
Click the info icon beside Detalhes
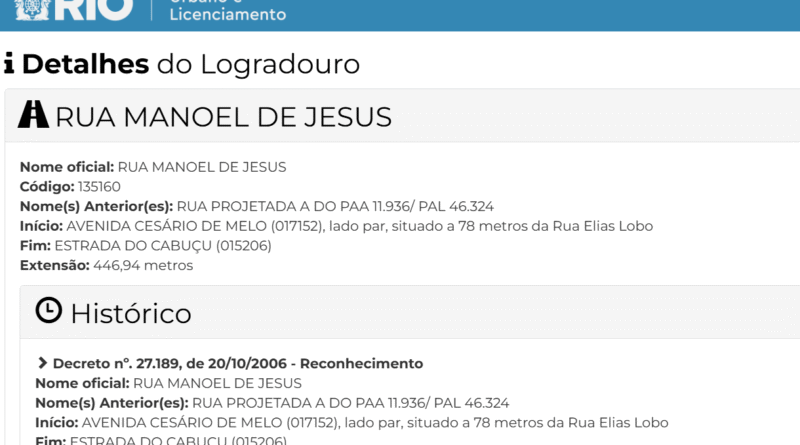click(9, 64)
